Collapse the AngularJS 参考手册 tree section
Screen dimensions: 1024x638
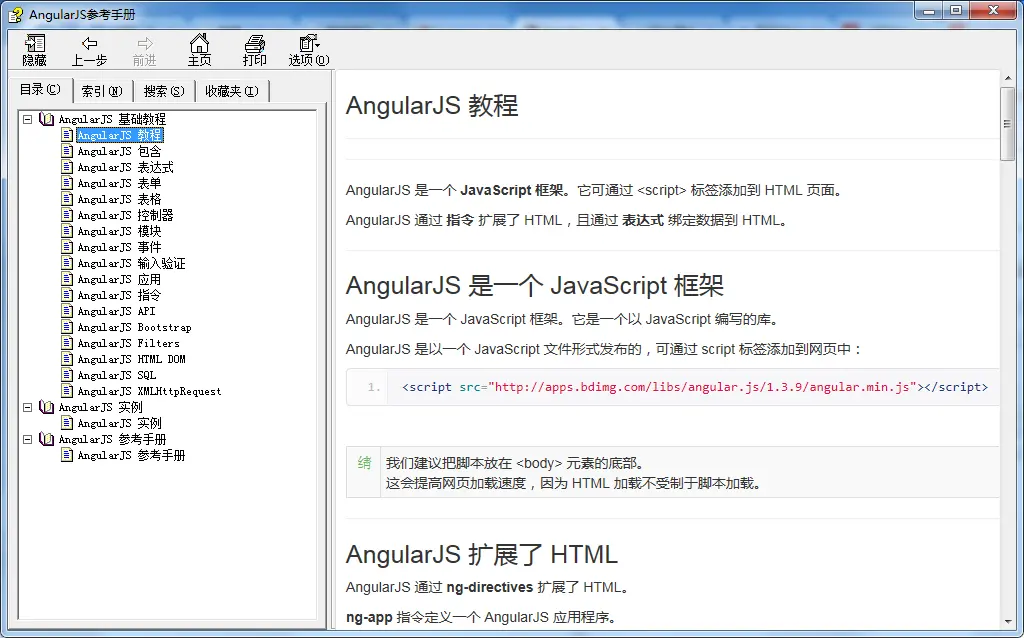(x=28, y=439)
